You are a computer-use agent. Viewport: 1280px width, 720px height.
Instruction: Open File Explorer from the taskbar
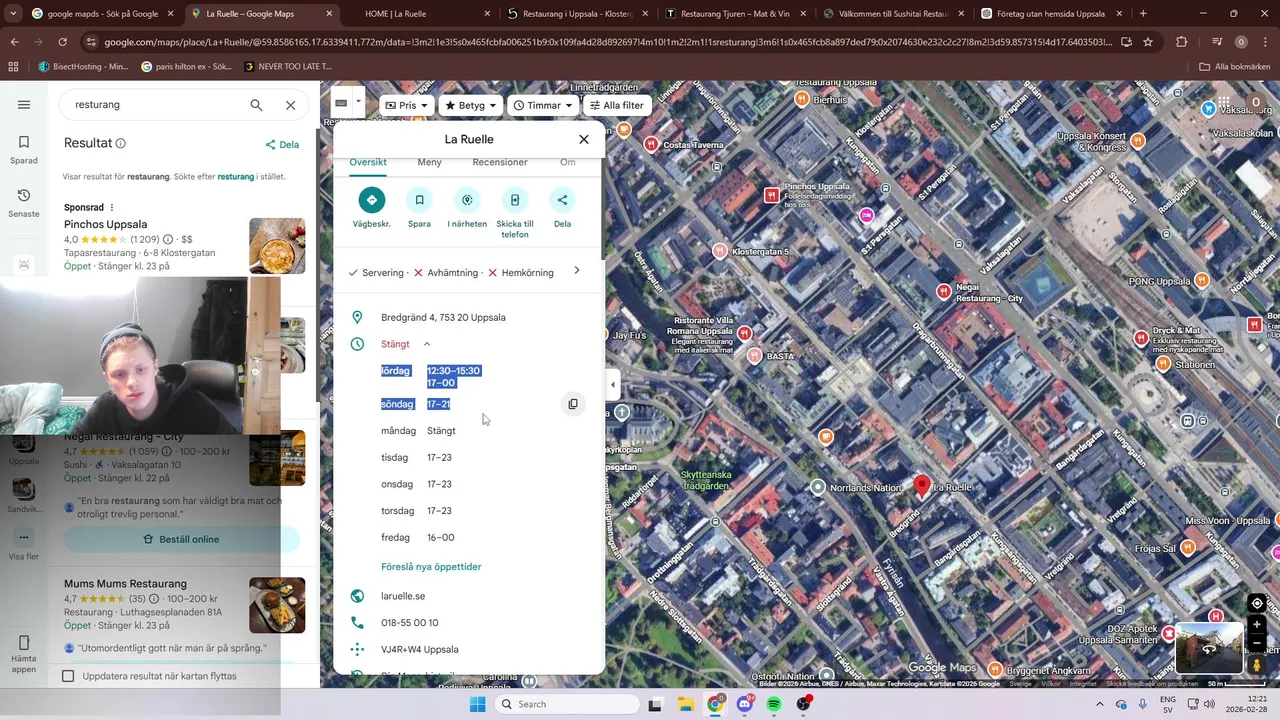pyautogui.click(x=685, y=704)
